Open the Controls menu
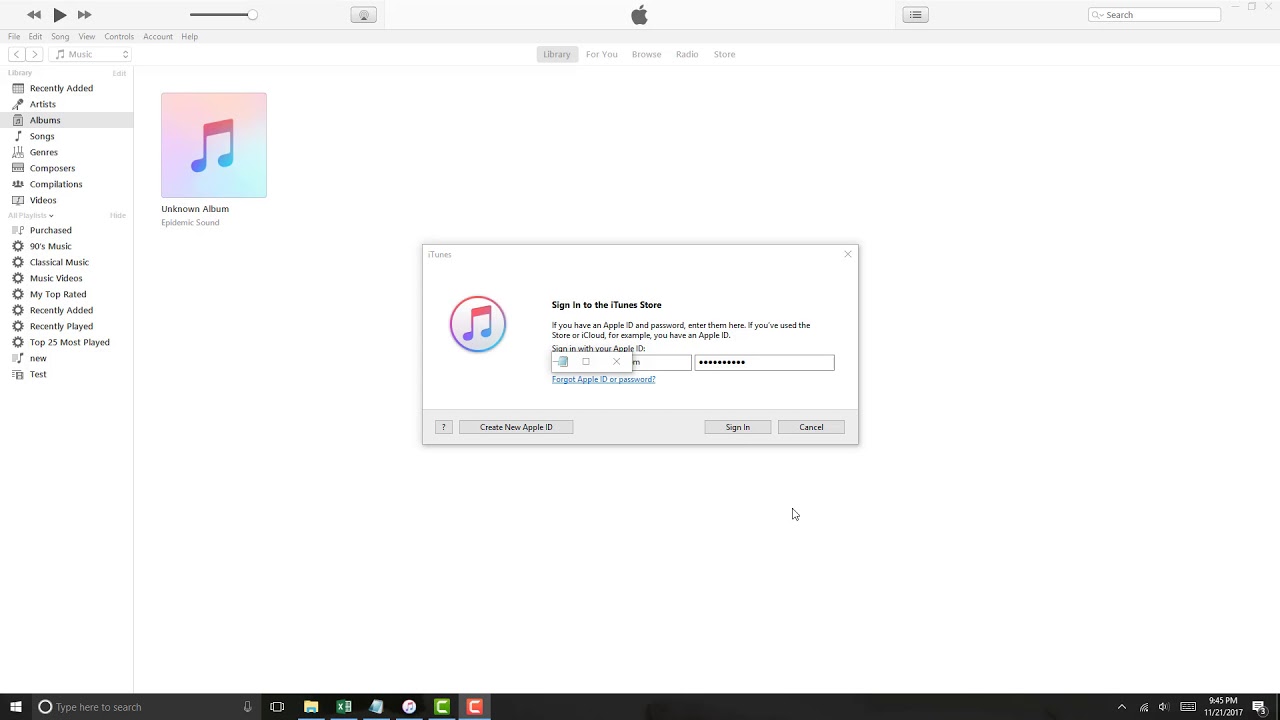The width and height of the screenshot is (1280, 720). point(119,37)
